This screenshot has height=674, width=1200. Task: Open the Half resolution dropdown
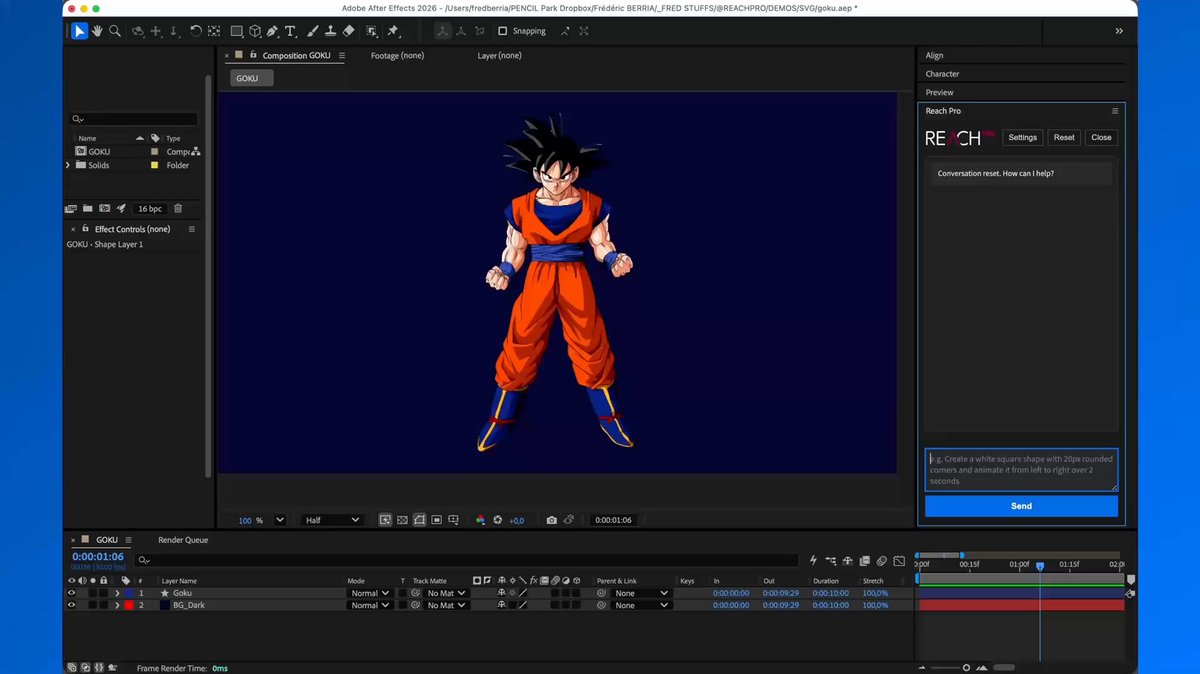click(332, 520)
